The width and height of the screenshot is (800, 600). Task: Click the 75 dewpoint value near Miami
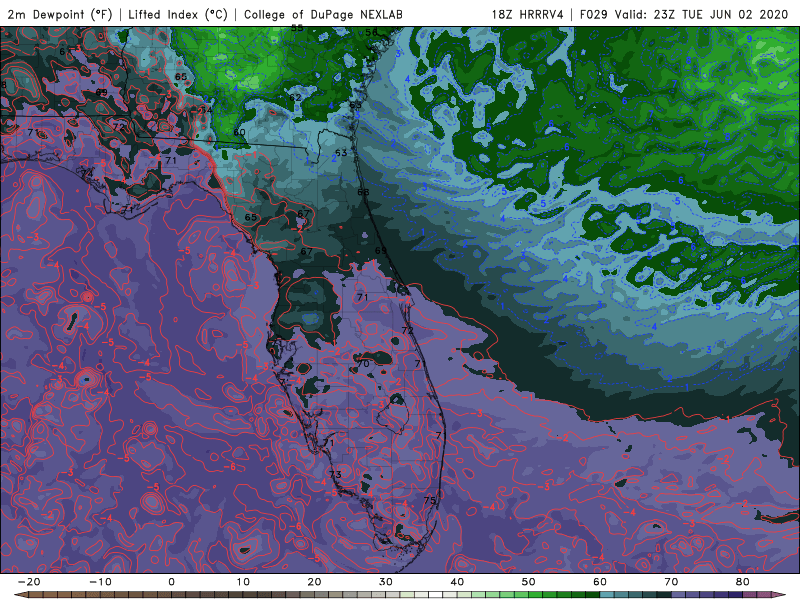click(x=430, y=500)
